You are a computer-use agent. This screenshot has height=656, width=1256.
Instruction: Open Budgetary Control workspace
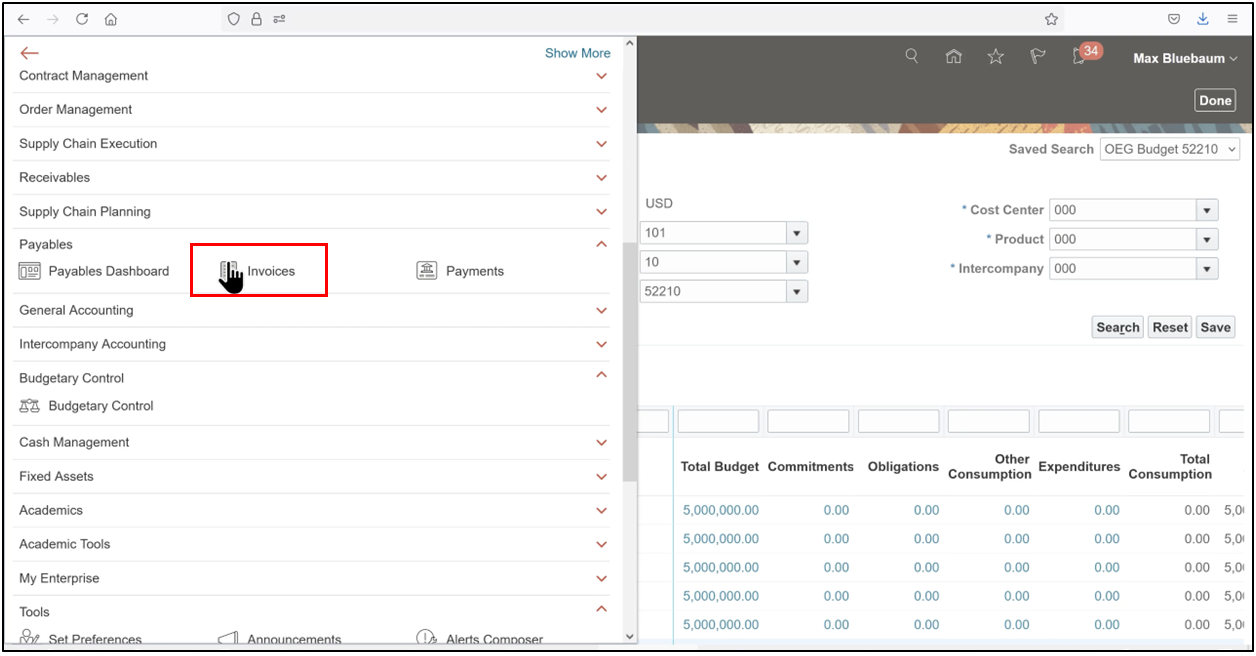pos(98,406)
